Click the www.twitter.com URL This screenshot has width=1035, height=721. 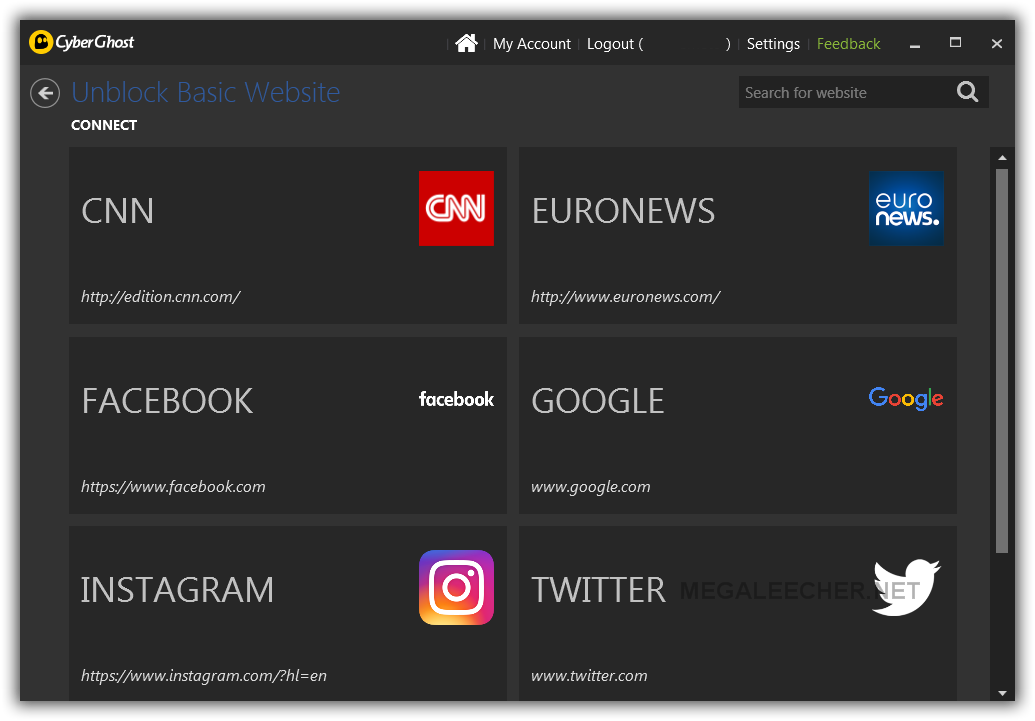[x=589, y=675]
